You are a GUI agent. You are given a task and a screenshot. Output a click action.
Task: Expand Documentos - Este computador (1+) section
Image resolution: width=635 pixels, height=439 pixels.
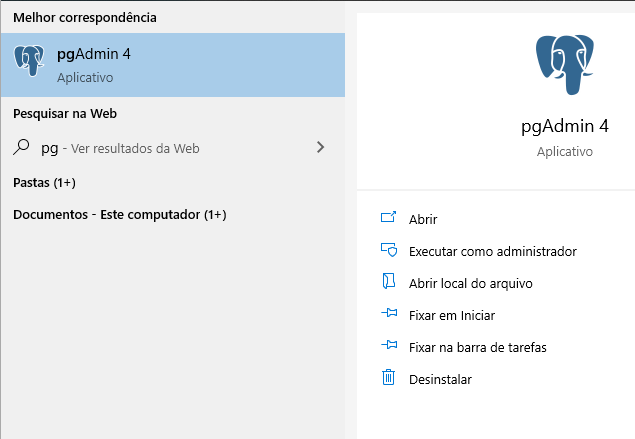click(x=119, y=215)
